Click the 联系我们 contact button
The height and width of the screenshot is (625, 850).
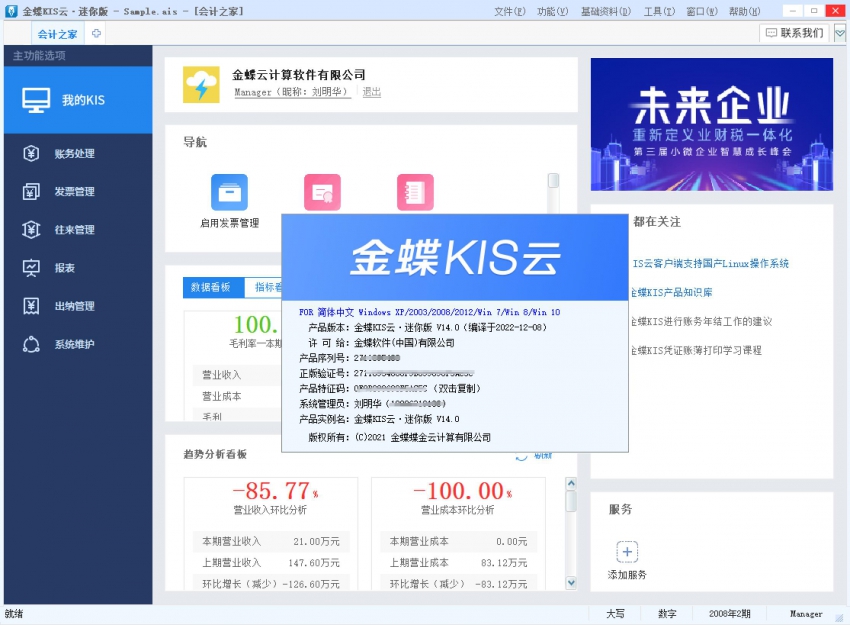coord(793,33)
